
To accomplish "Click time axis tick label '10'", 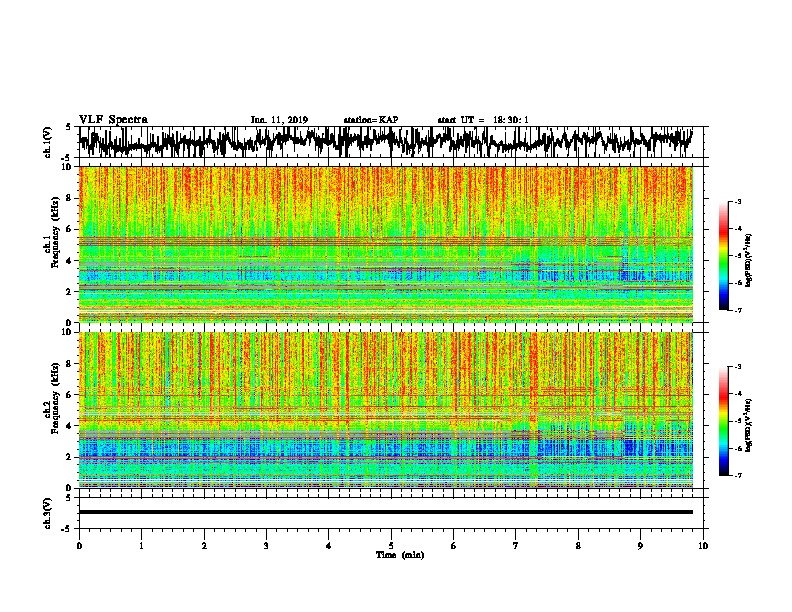I will click(x=703, y=546).
